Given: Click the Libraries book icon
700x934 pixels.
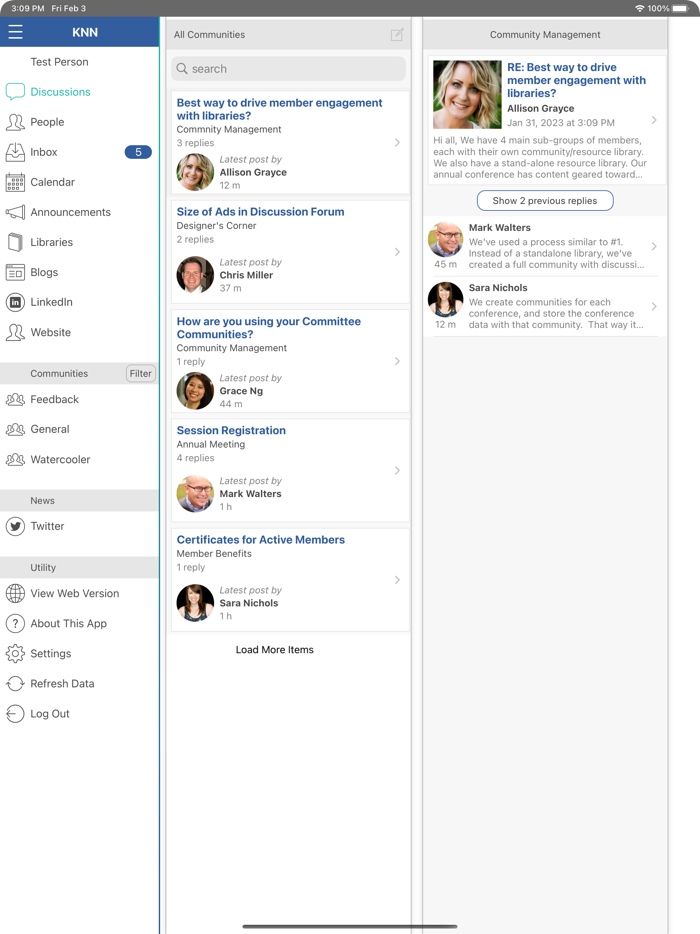Looking at the screenshot, I should tap(15, 242).
